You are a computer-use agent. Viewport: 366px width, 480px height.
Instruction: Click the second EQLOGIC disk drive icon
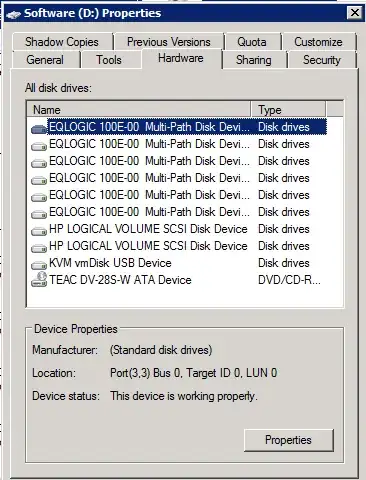coord(39,146)
